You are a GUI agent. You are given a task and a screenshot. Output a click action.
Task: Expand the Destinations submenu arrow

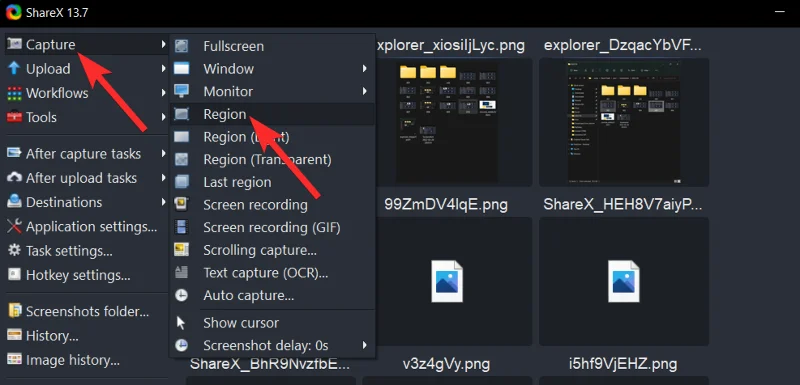(x=163, y=202)
